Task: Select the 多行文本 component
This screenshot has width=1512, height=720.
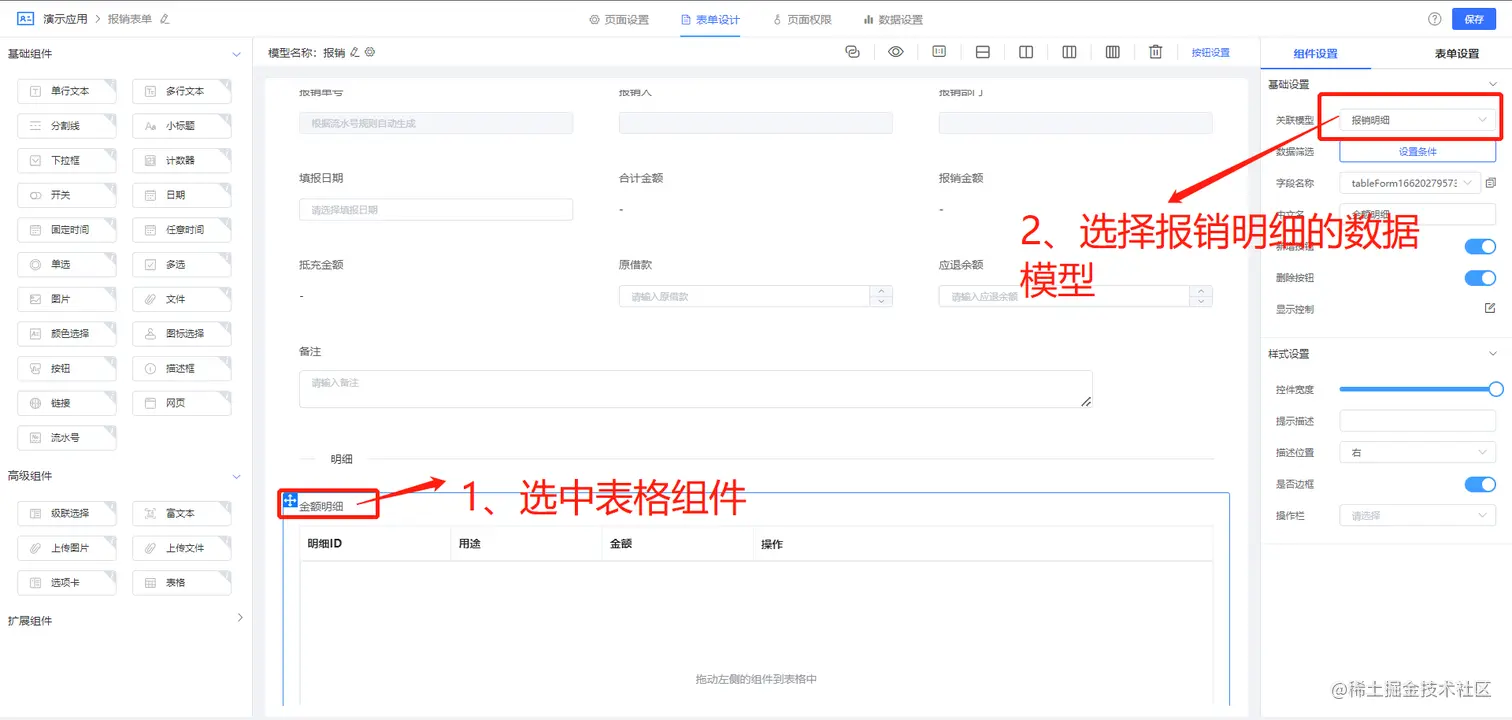Action: point(182,91)
